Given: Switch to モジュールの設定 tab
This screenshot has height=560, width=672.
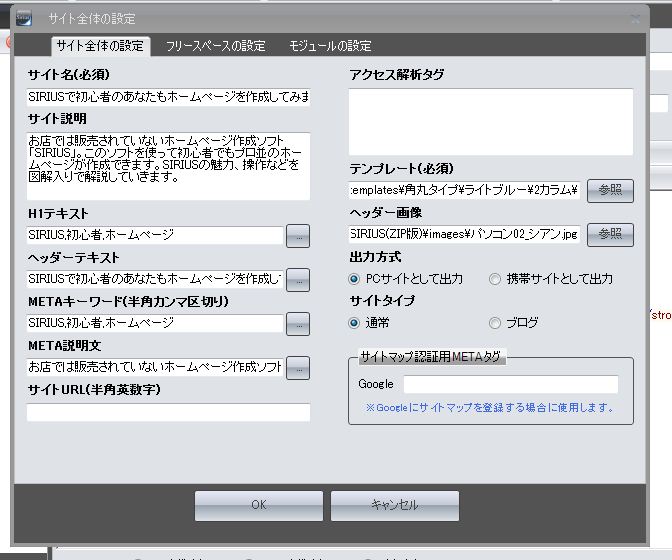Looking at the screenshot, I should (x=330, y=46).
